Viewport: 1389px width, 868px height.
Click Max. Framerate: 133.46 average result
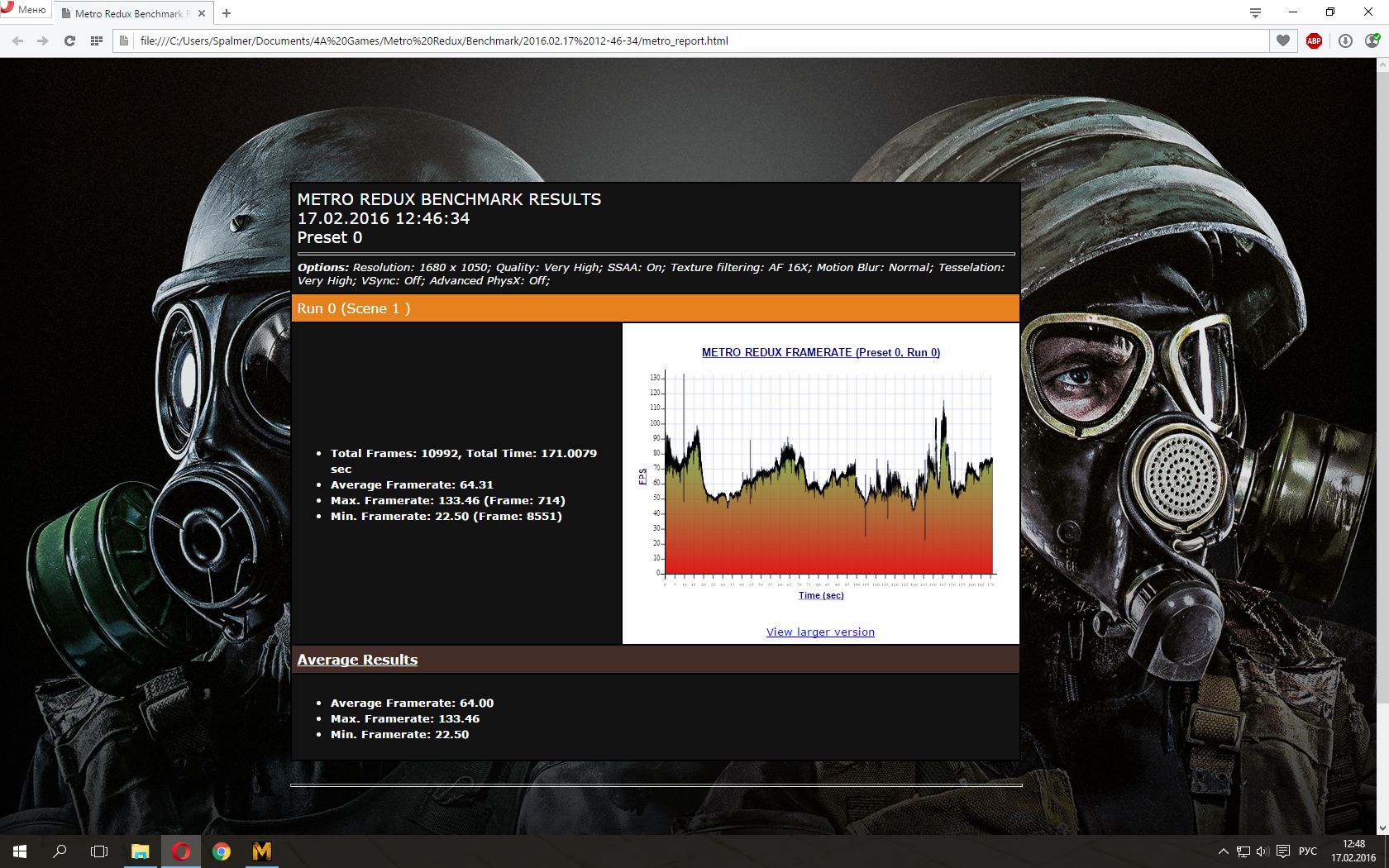point(405,718)
